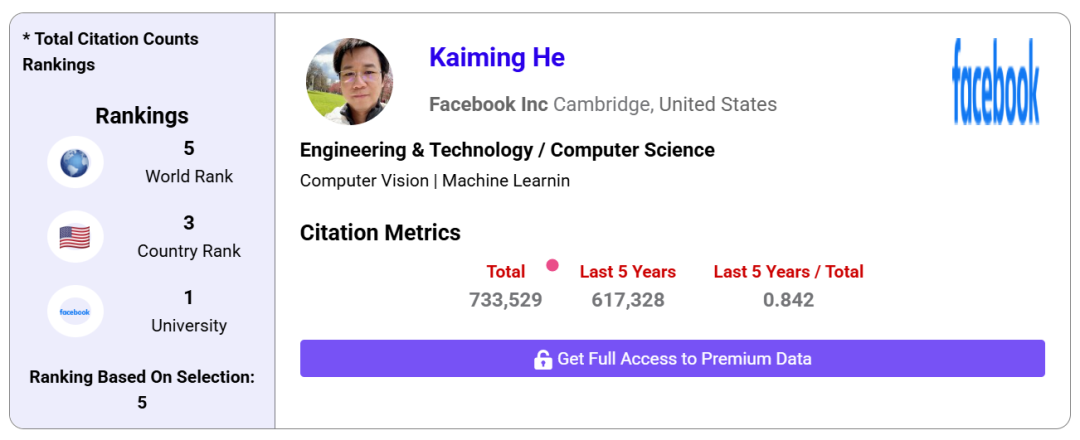Click the small facebook University rank icon

[75, 312]
